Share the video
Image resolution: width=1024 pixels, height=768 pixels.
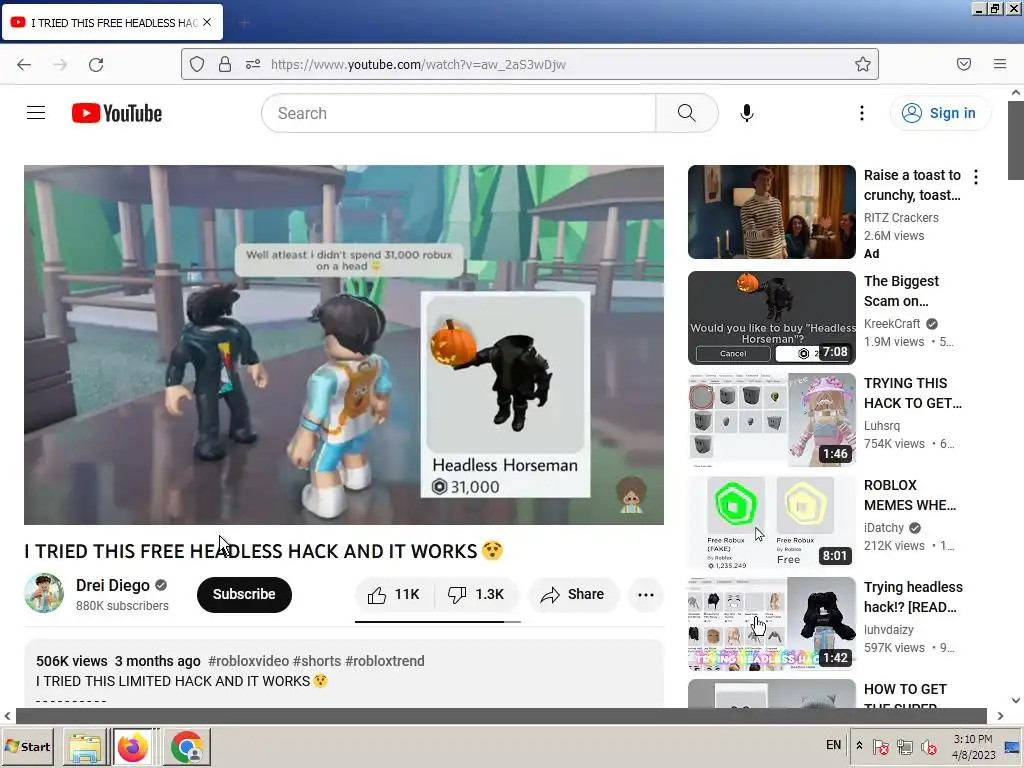click(573, 594)
